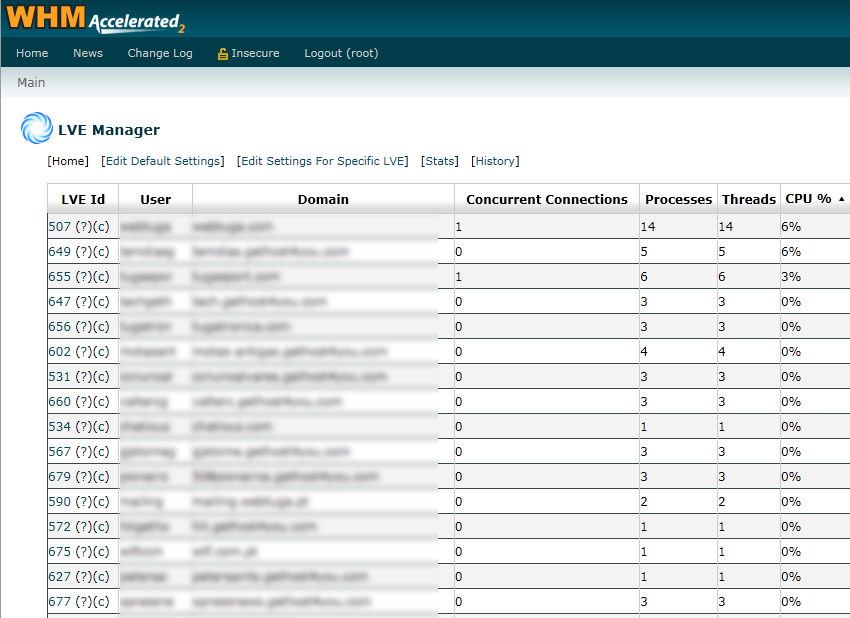Select the 14 Processes cell for LVE 507

(x=679, y=227)
